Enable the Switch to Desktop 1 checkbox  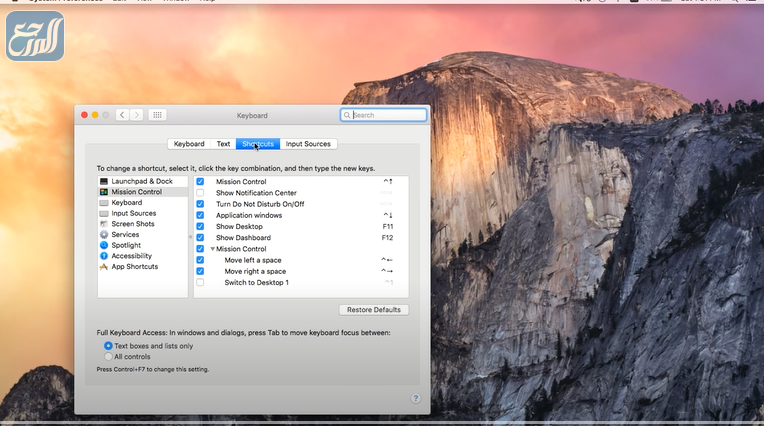pyautogui.click(x=200, y=283)
